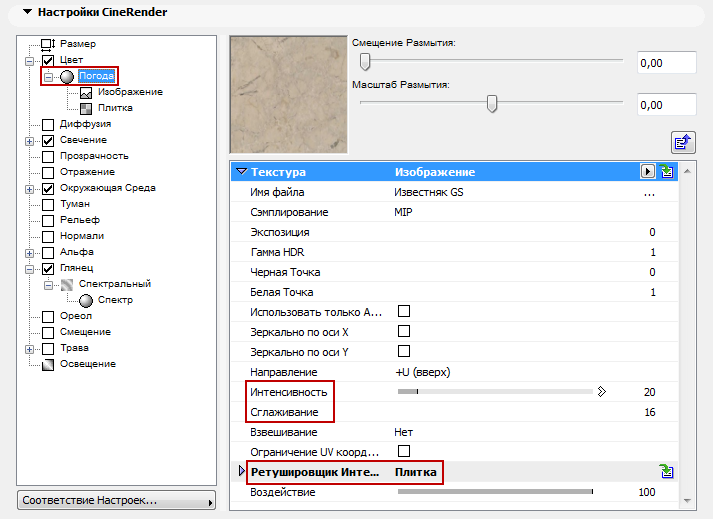Image resolution: width=713 pixels, height=519 pixels.
Task: Collapse the Глянец tree node
Action: [x=29, y=269]
